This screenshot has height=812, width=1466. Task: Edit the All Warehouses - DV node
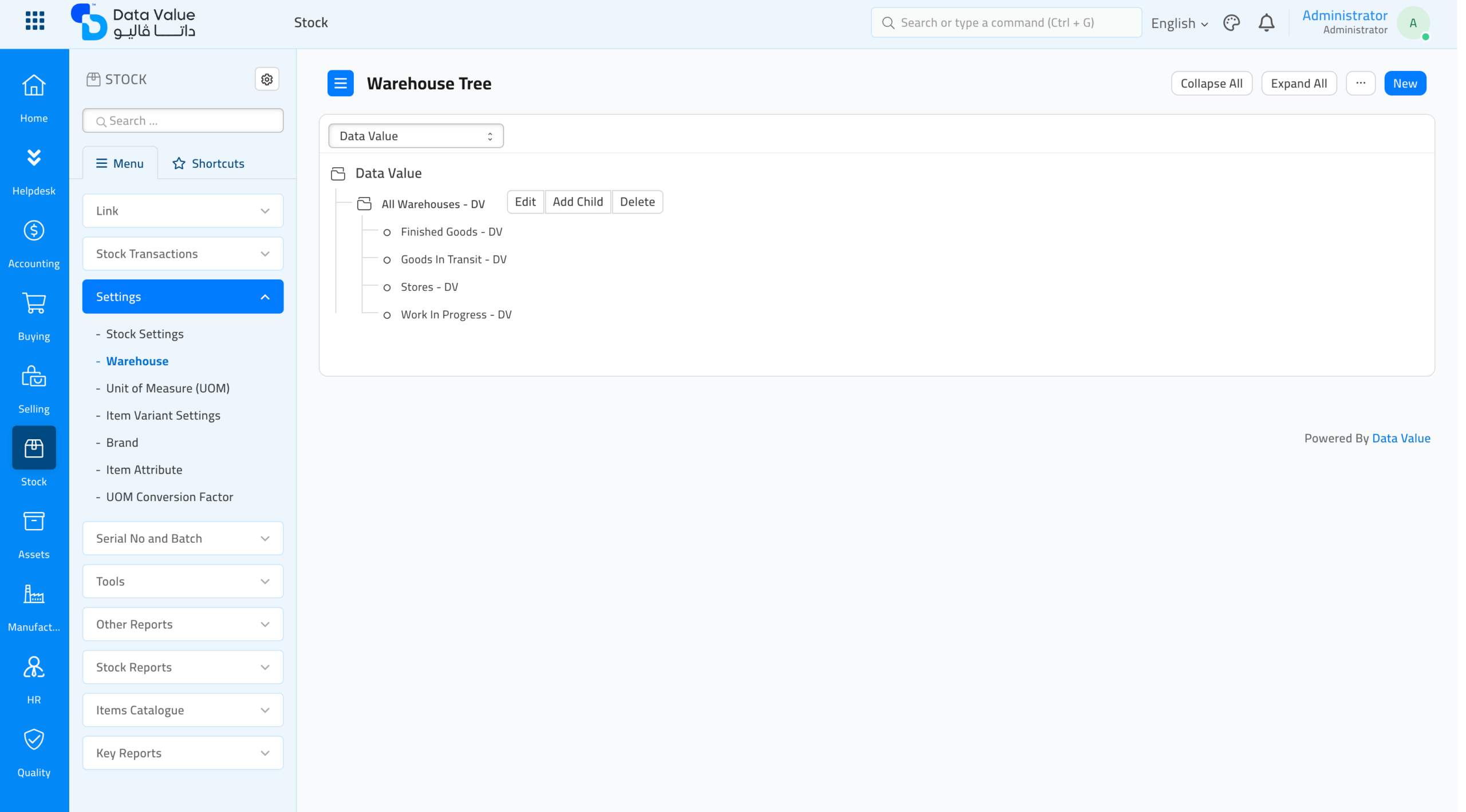[x=526, y=202]
